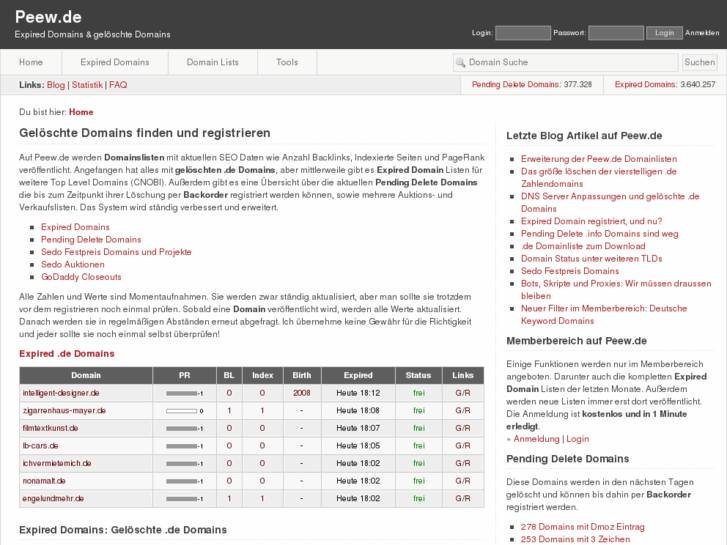Open the Statistik link in links bar
This screenshot has height=545, width=727.
coord(87,85)
